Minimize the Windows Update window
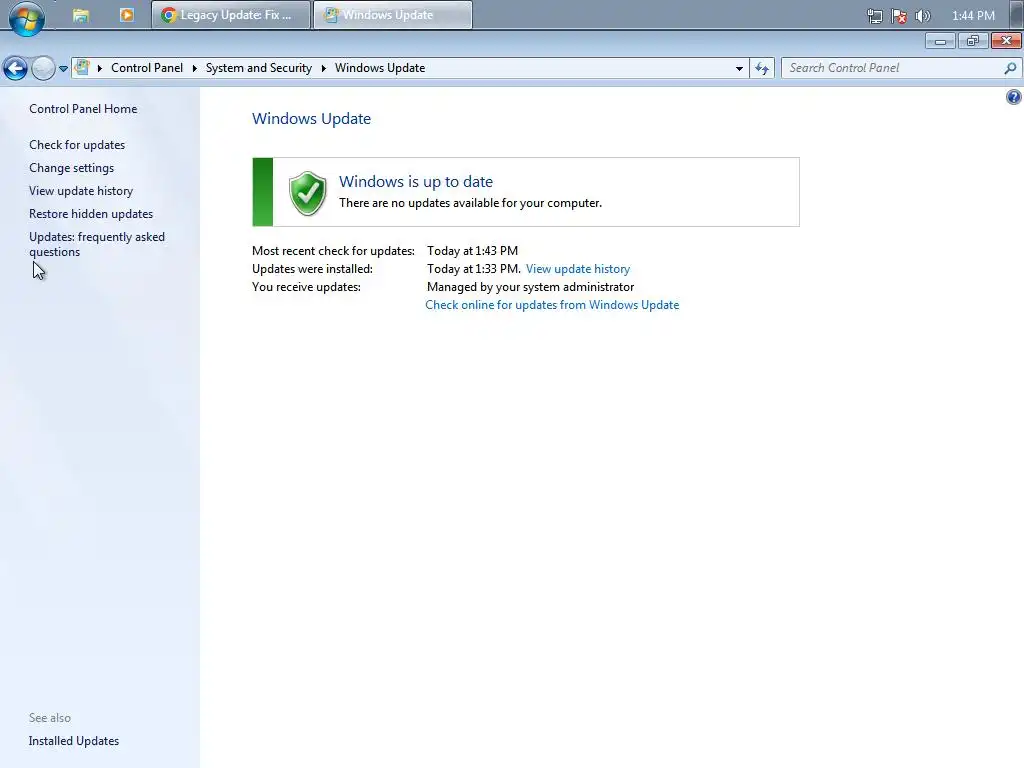 pos(940,41)
